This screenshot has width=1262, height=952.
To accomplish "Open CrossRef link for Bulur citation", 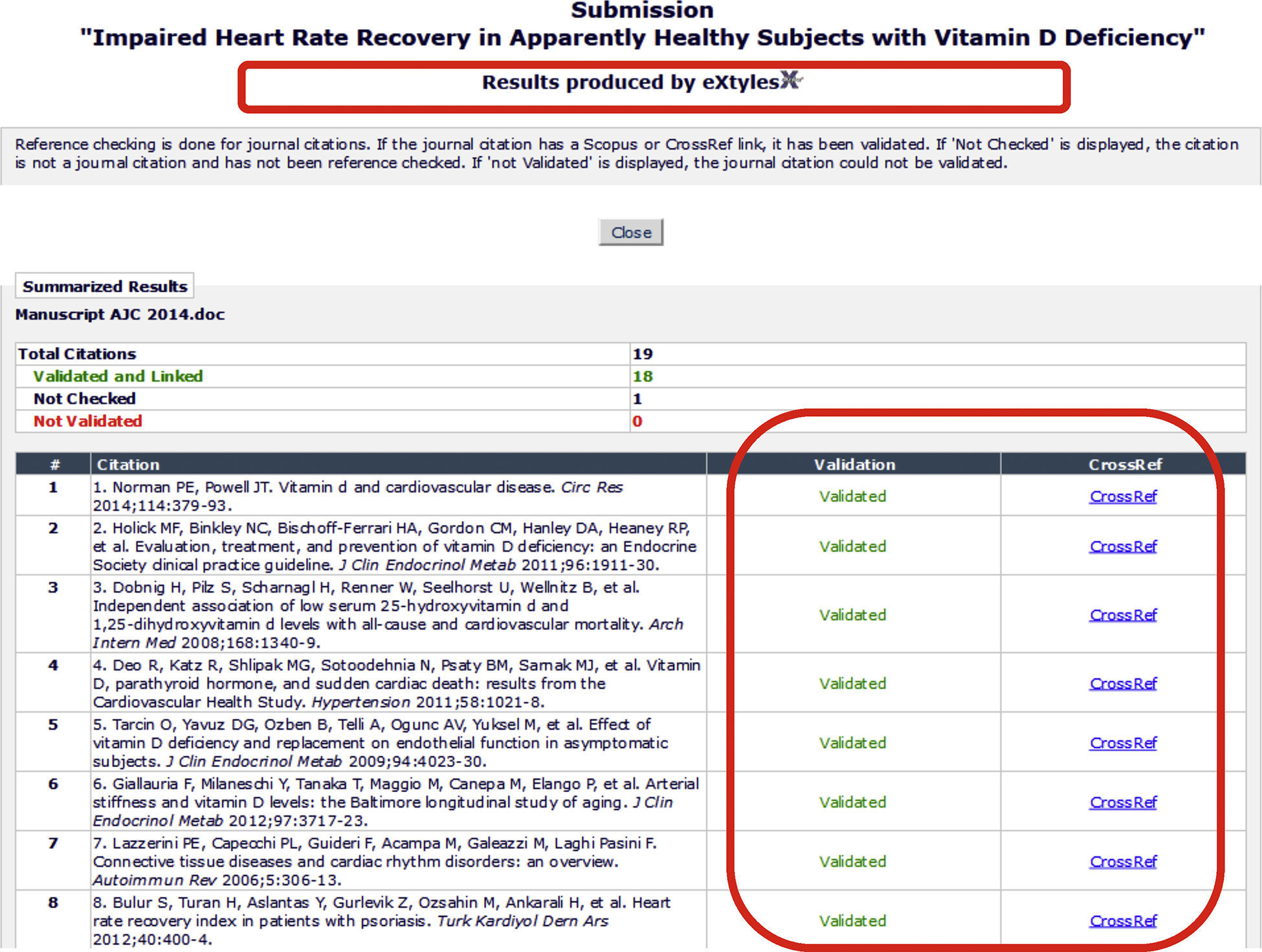I will coord(1123,921).
